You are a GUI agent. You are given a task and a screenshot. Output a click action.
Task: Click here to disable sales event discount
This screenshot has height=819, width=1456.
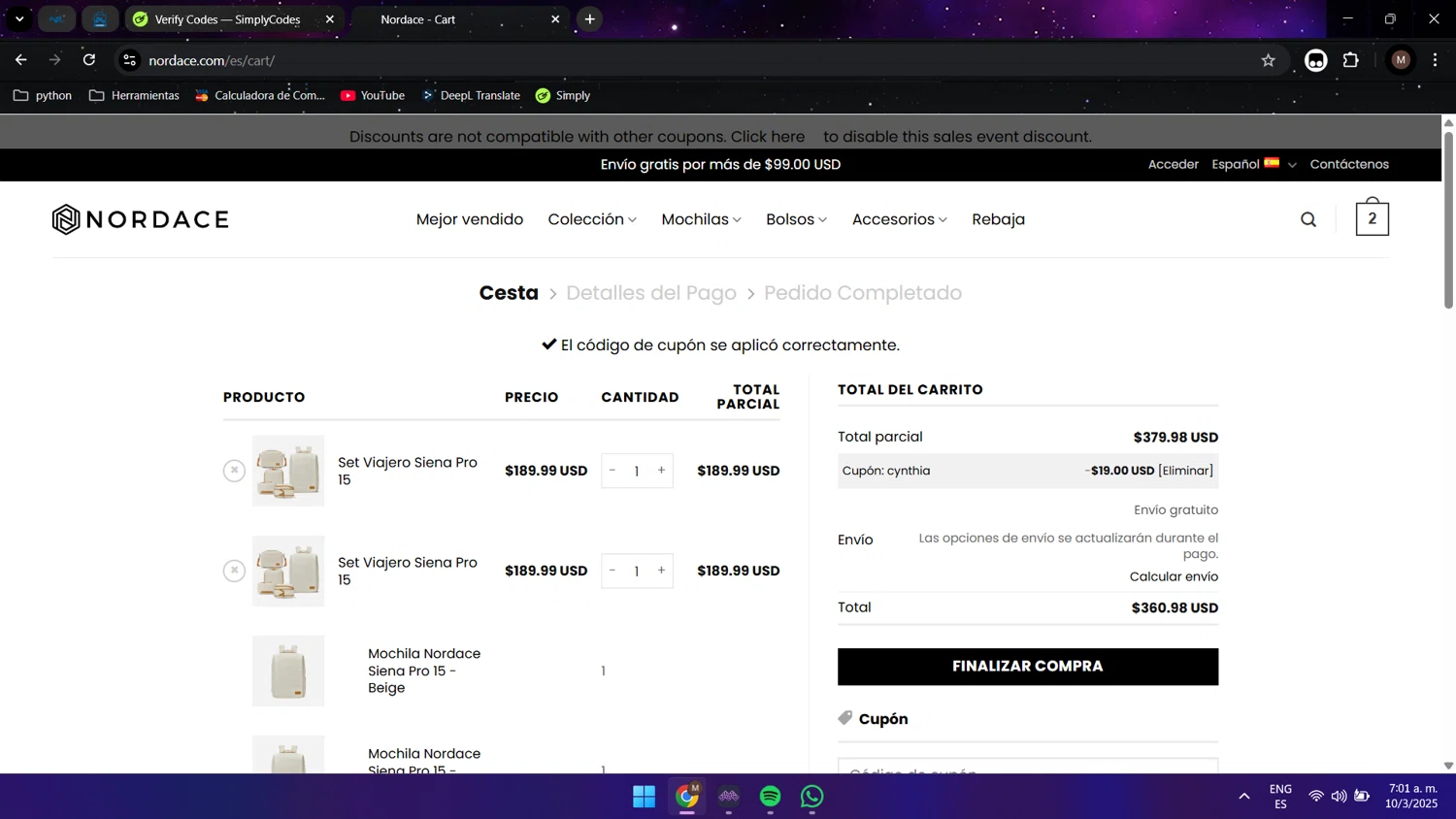(x=768, y=137)
